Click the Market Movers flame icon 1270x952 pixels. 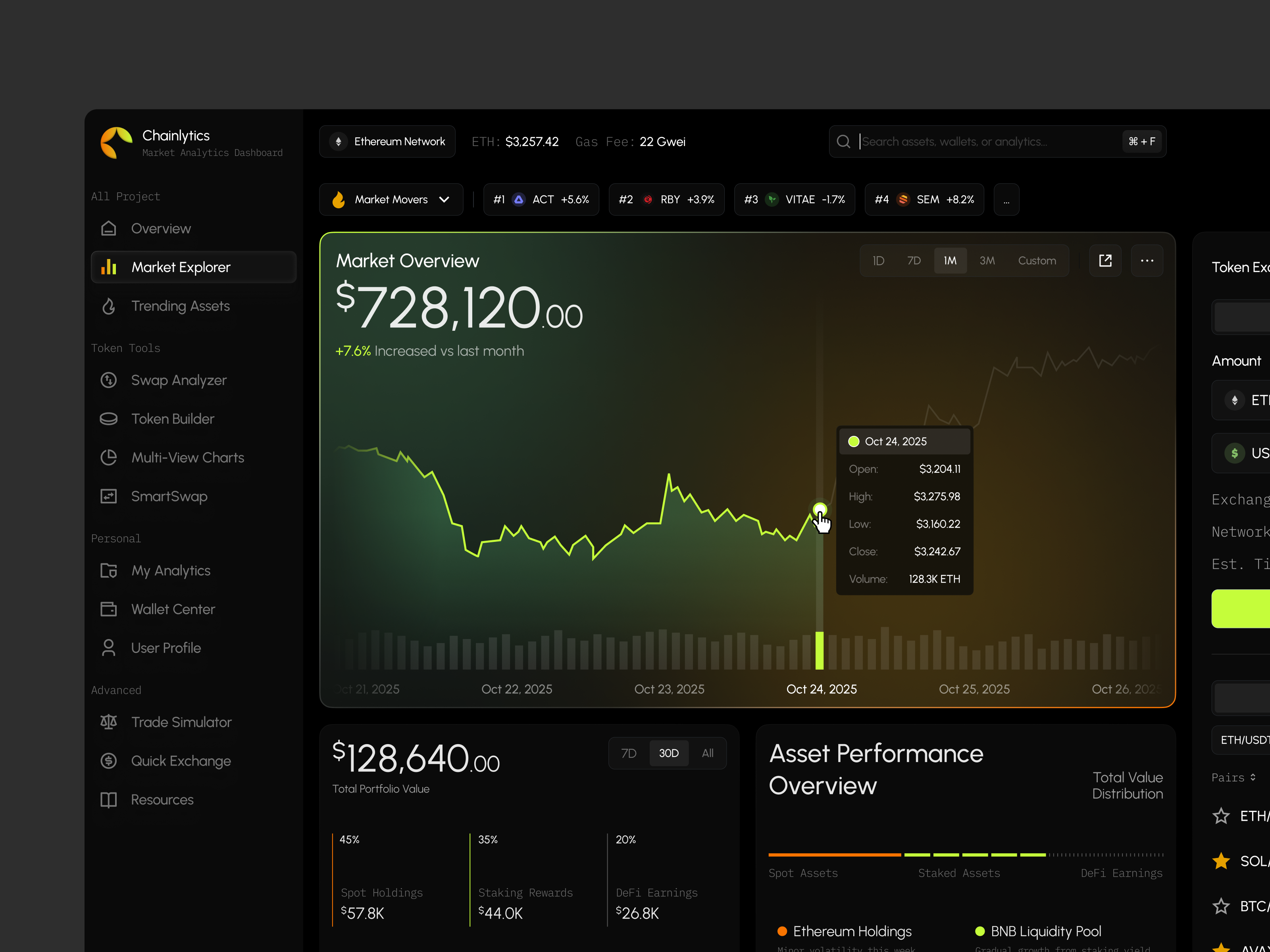339,199
